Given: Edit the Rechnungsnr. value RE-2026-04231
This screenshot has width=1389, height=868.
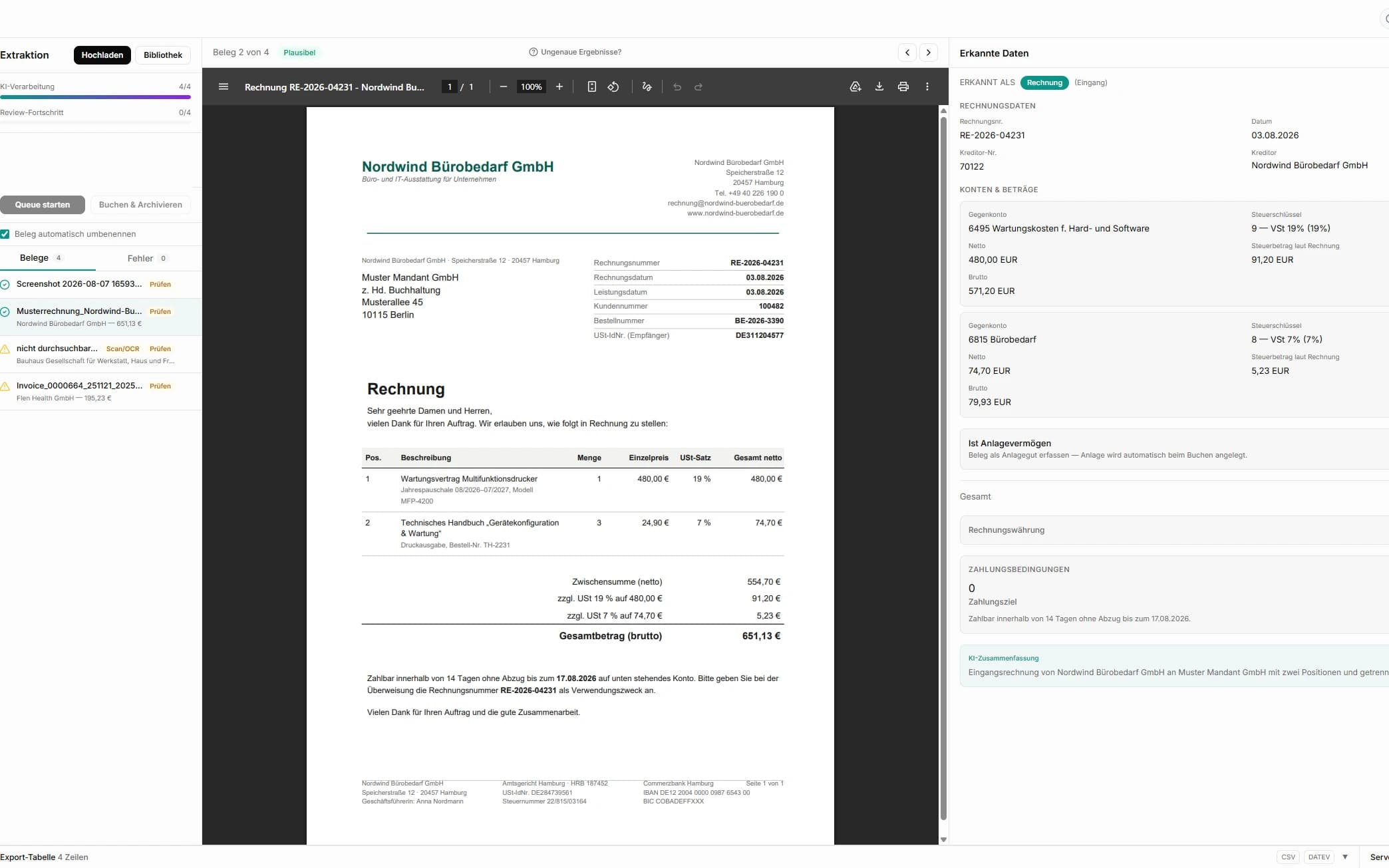Looking at the screenshot, I should (x=993, y=135).
